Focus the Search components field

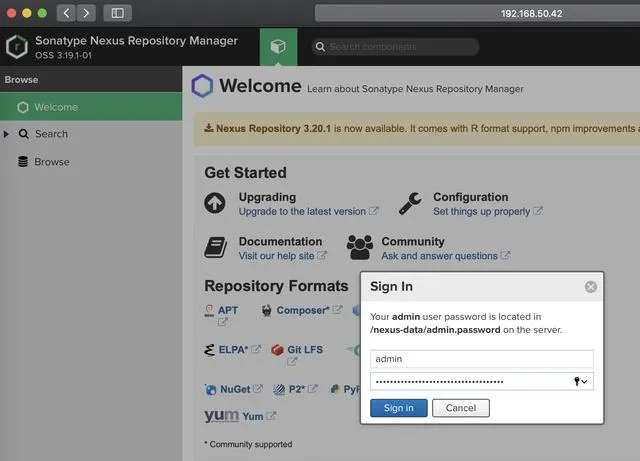coord(396,47)
